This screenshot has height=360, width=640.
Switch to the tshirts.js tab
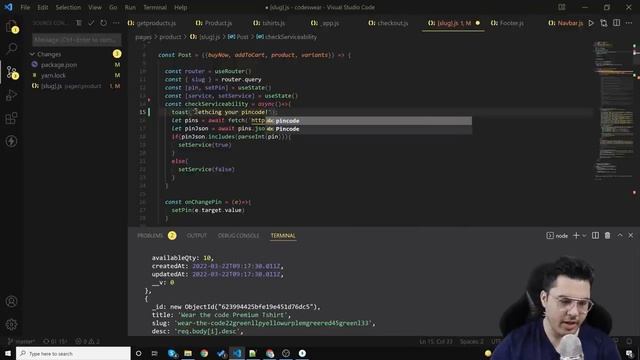pyautogui.click(x=269, y=23)
